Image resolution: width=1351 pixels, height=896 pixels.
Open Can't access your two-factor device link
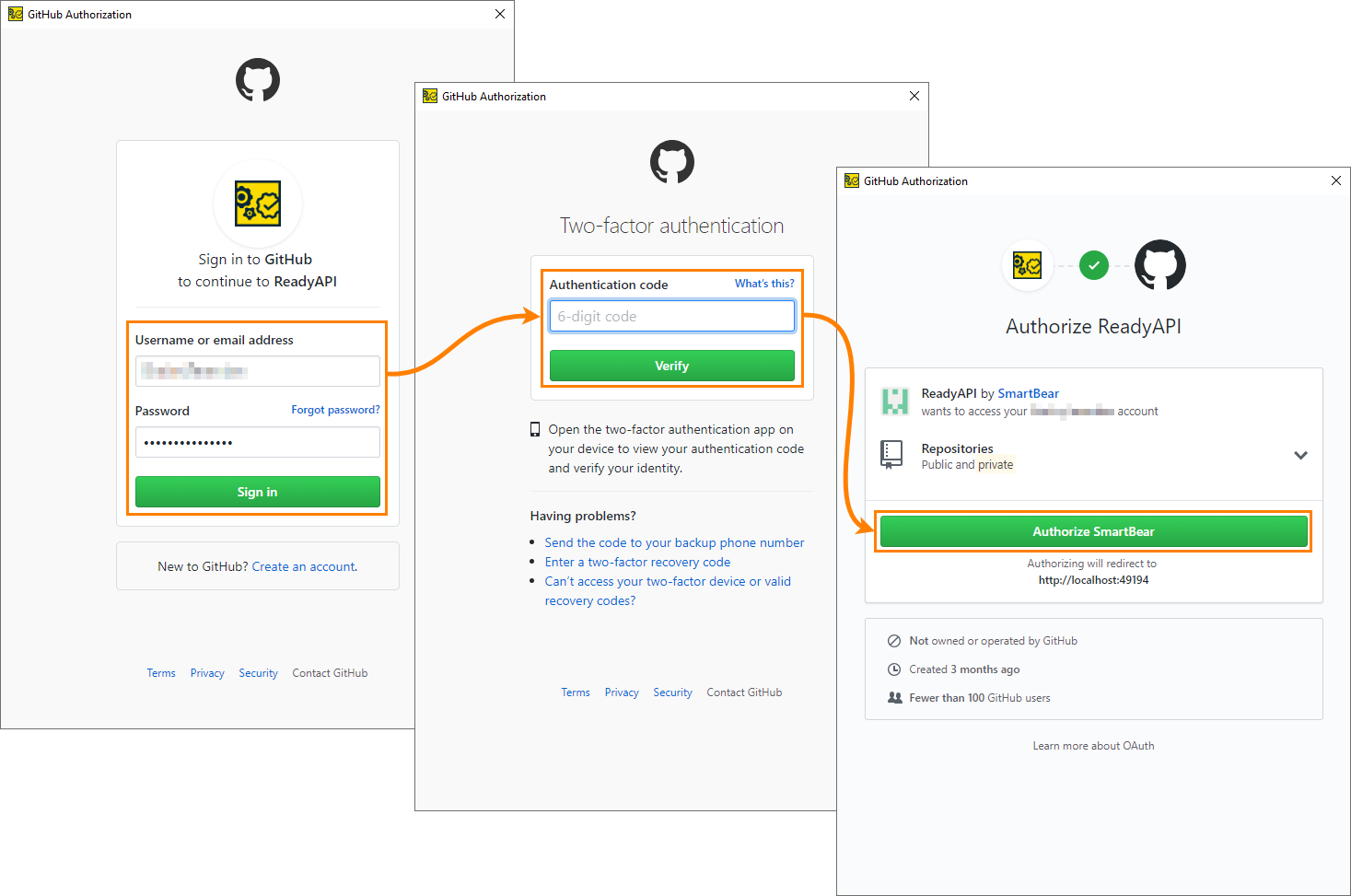click(668, 590)
